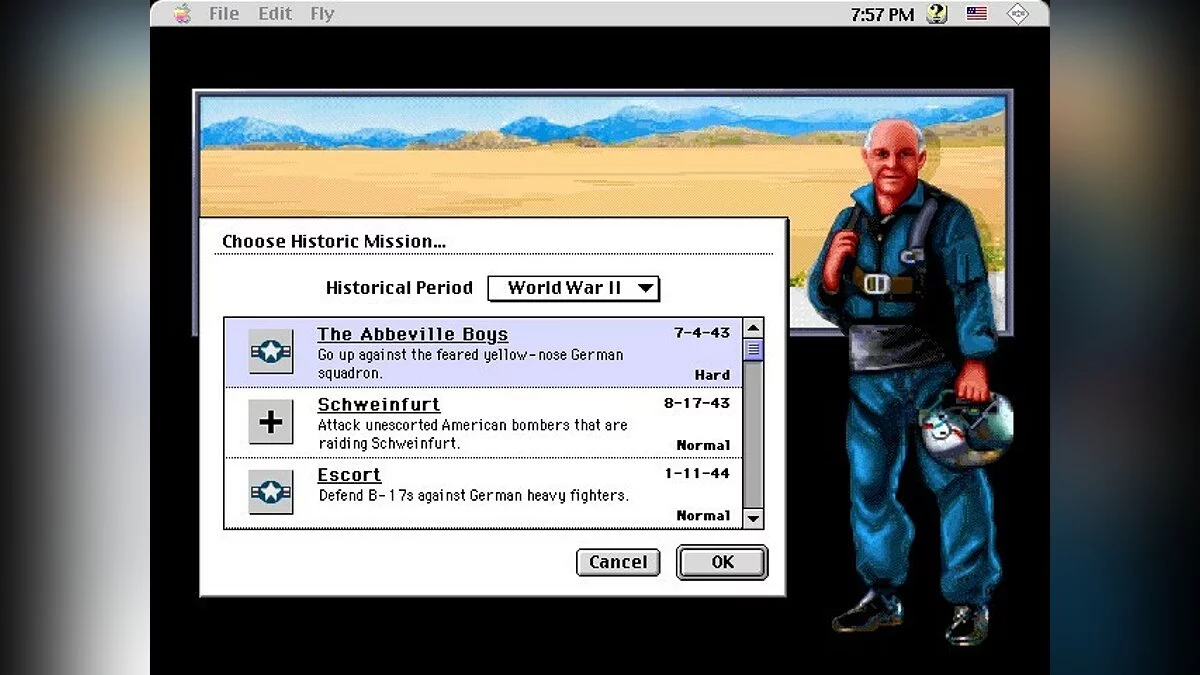This screenshot has width=1200, height=675.
Task: Open the File menu
Action: [224, 14]
